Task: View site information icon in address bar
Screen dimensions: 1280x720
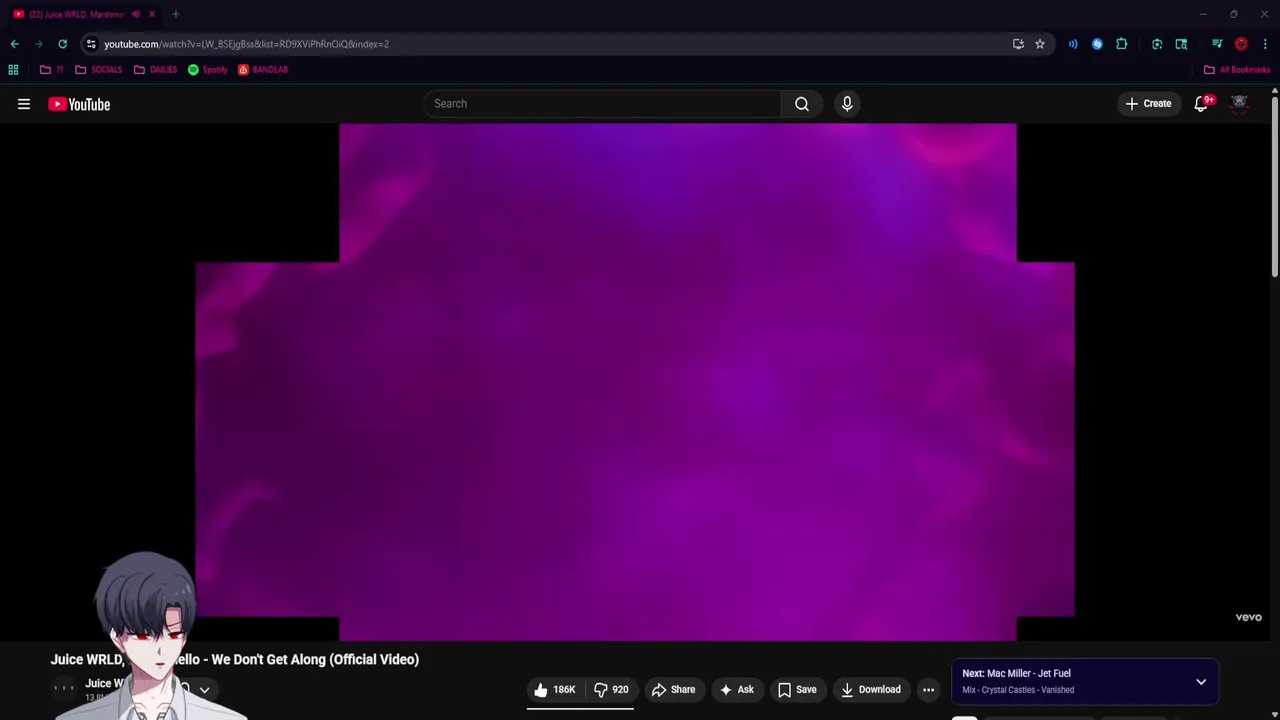Action: pos(91,44)
